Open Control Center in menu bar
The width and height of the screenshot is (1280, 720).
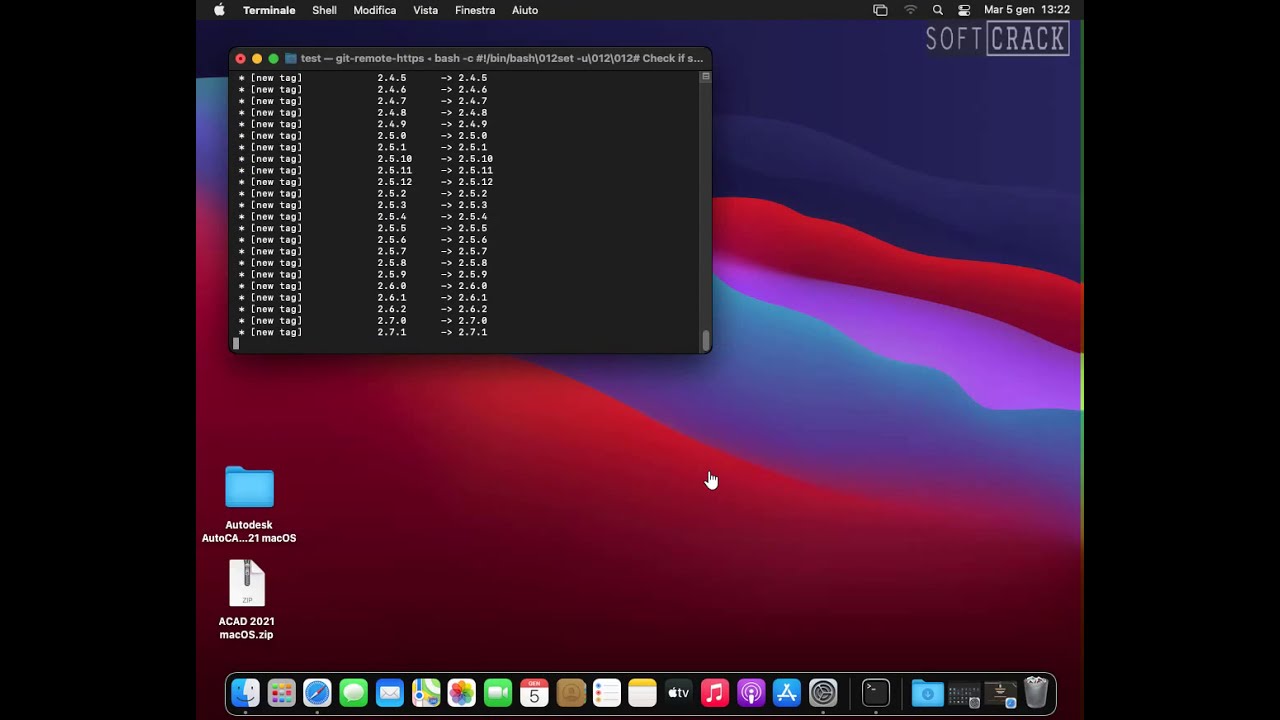point(964,10)
